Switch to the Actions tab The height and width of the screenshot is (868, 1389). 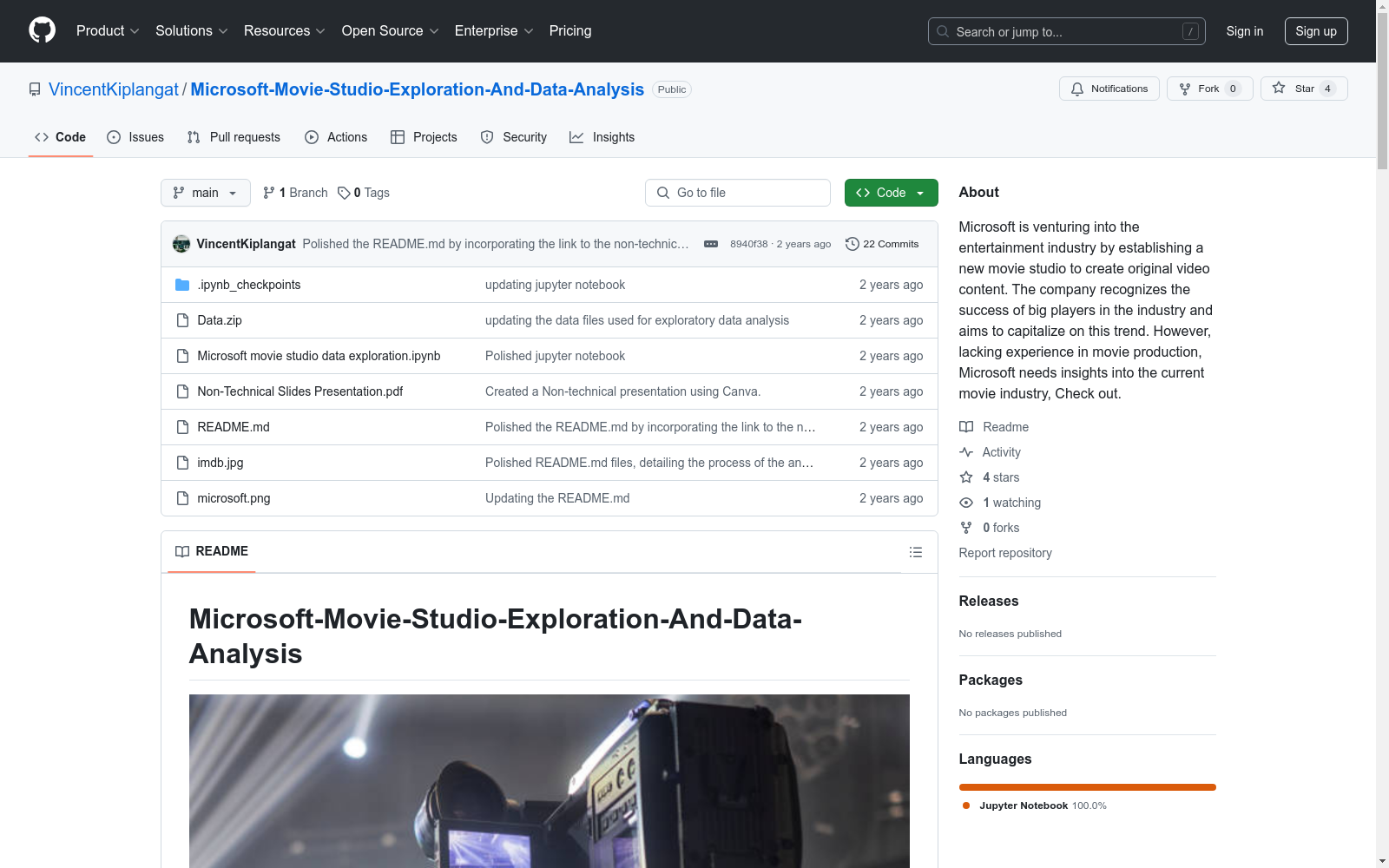tap(336, 137)
